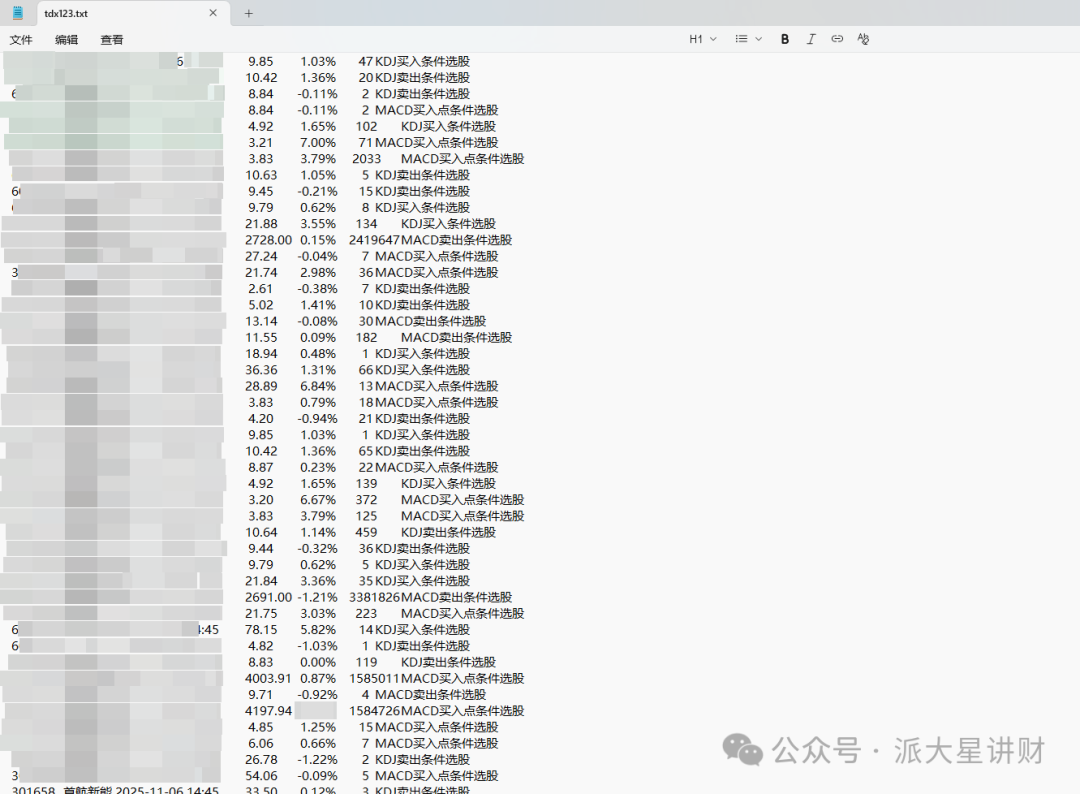Click MACD卖出条件选股 in the 2728.00 row
The image size is (1080, 794).
[x=457, y=240]
